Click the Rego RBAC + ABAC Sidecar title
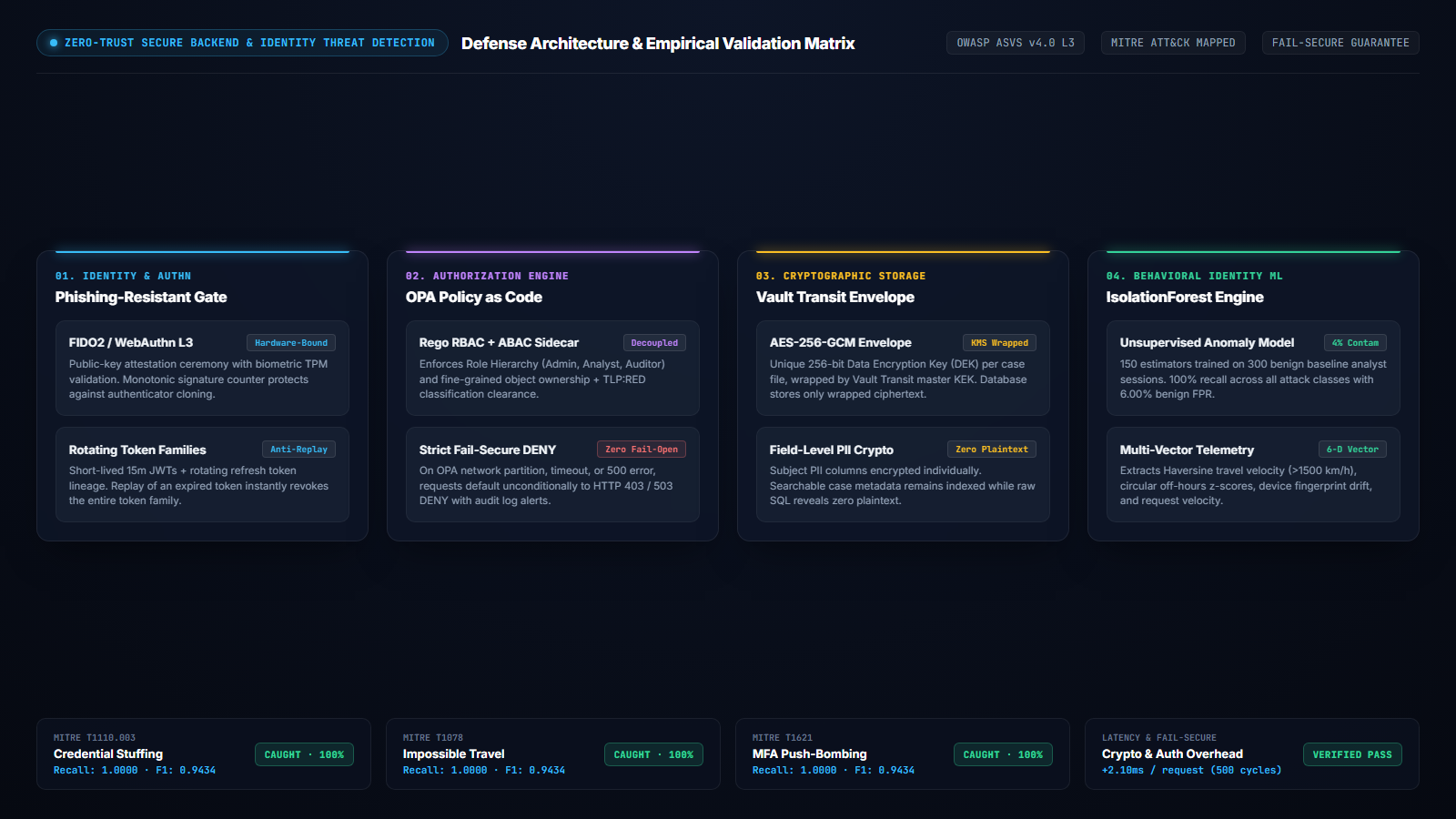 pyautogui.click(x=499, y=343)
